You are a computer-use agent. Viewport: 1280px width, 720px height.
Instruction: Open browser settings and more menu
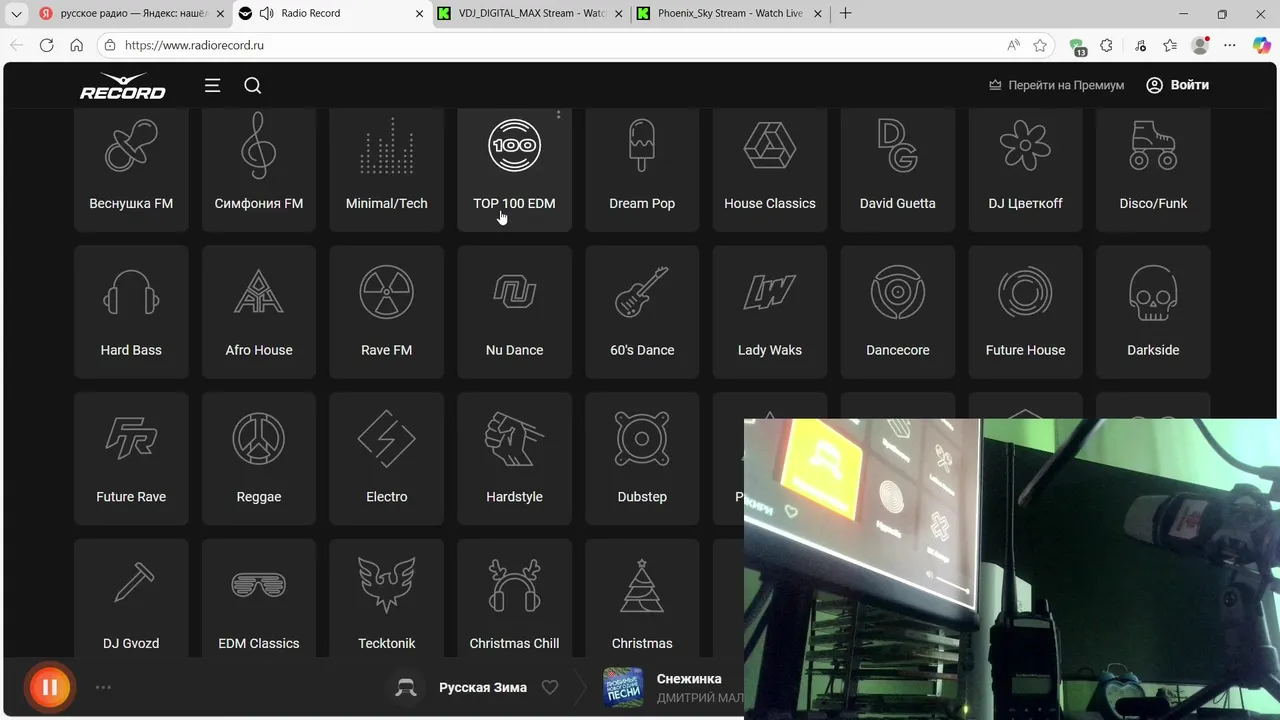1230,45
